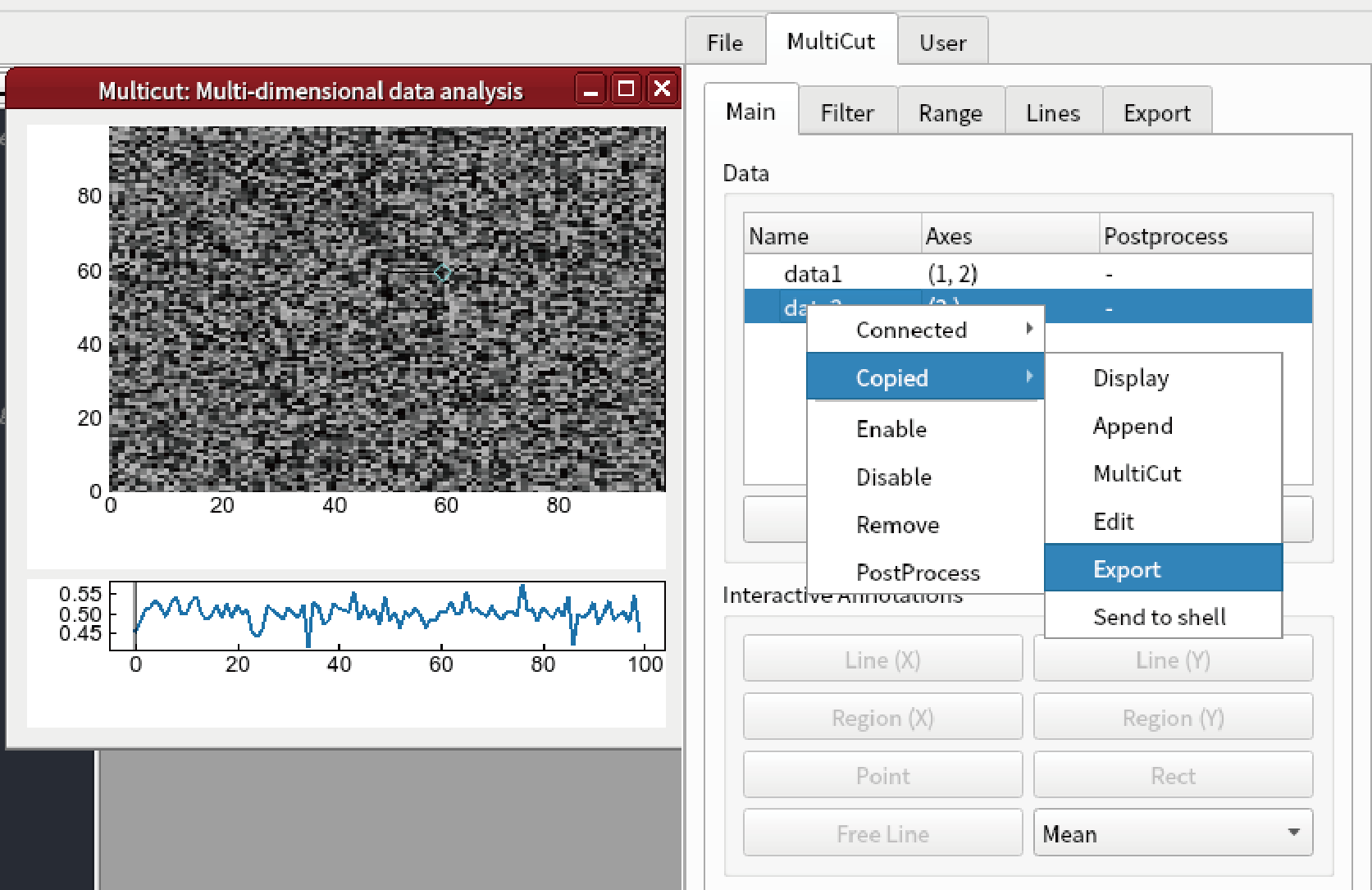Minimize the Multicut window
Viewport: 1372px width, 890px height.
[590, 89]
